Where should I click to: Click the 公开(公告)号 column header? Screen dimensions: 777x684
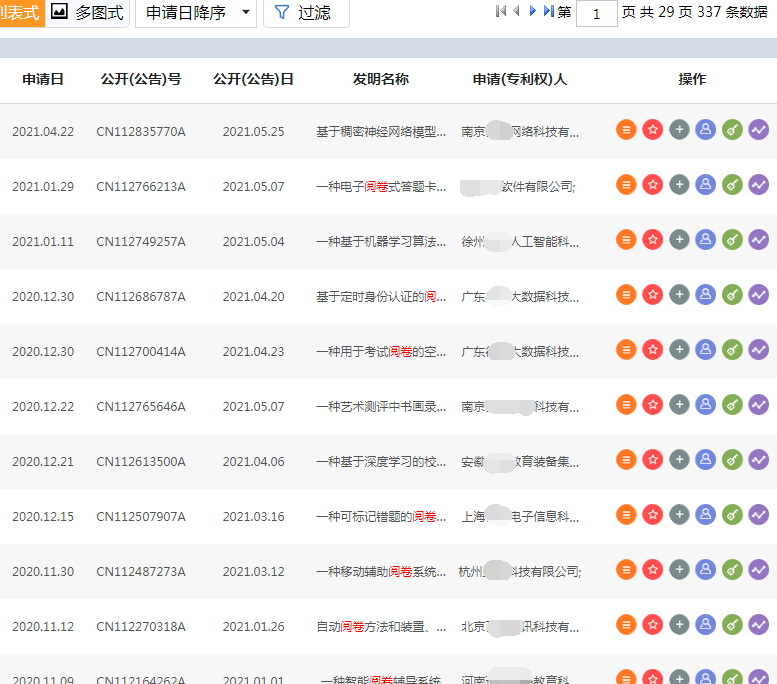pos(141,79)
